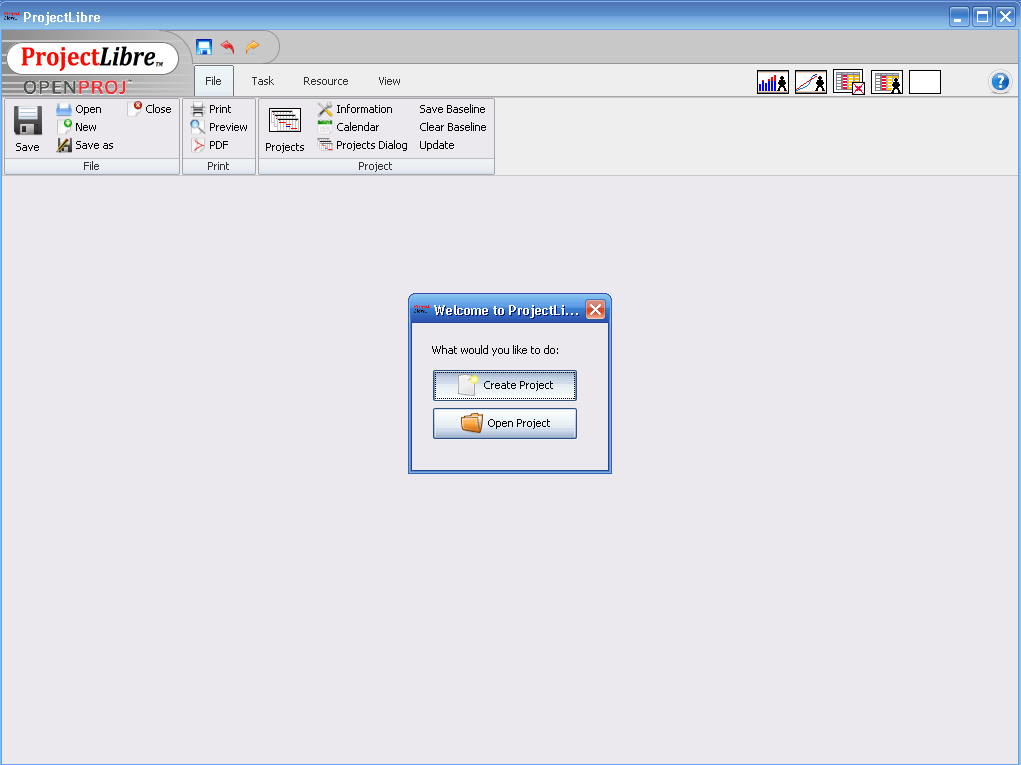Click the resource usage view icon

point(887,83)
